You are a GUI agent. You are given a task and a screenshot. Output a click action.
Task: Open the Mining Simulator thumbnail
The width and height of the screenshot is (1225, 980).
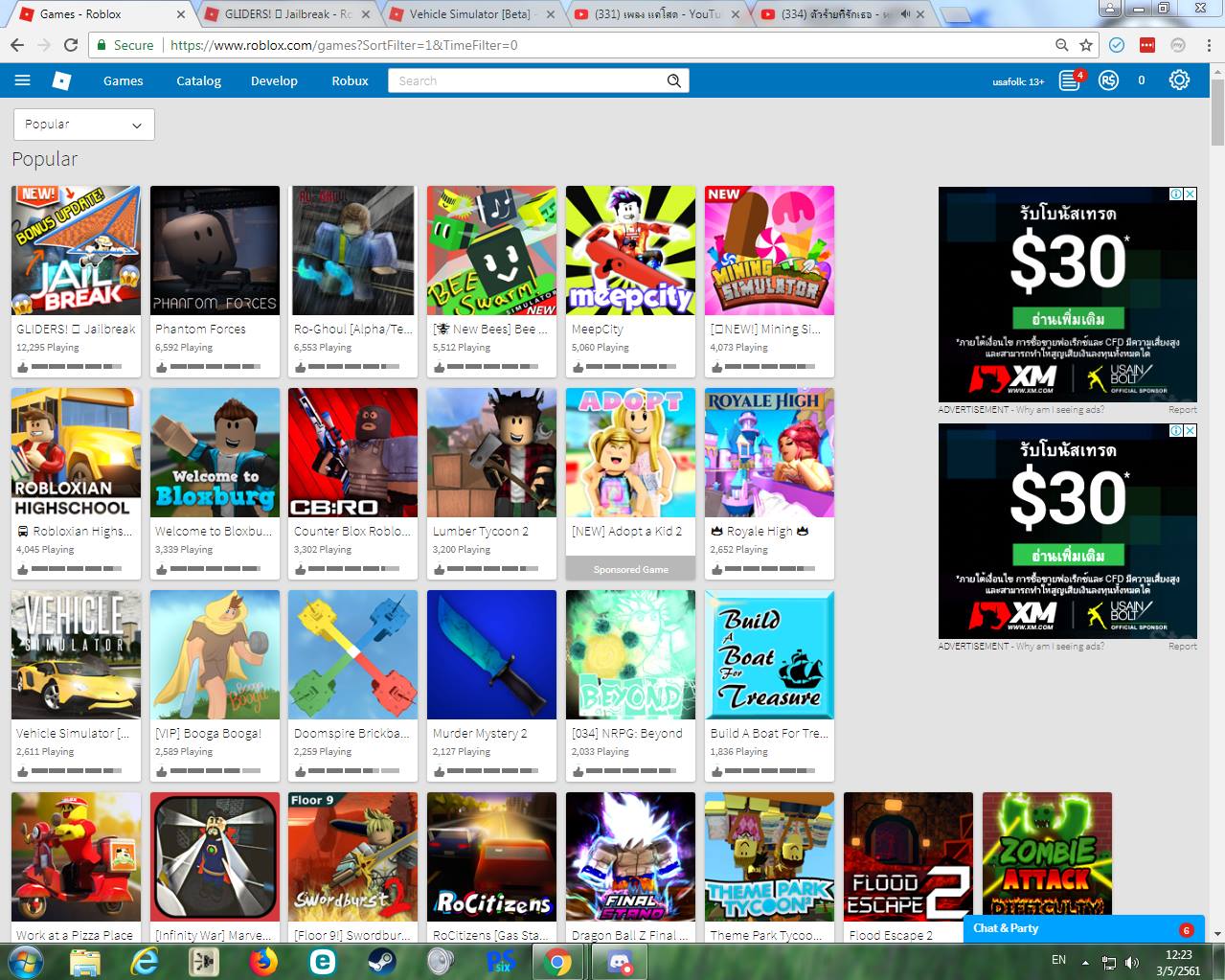click(x=769, y=250)
